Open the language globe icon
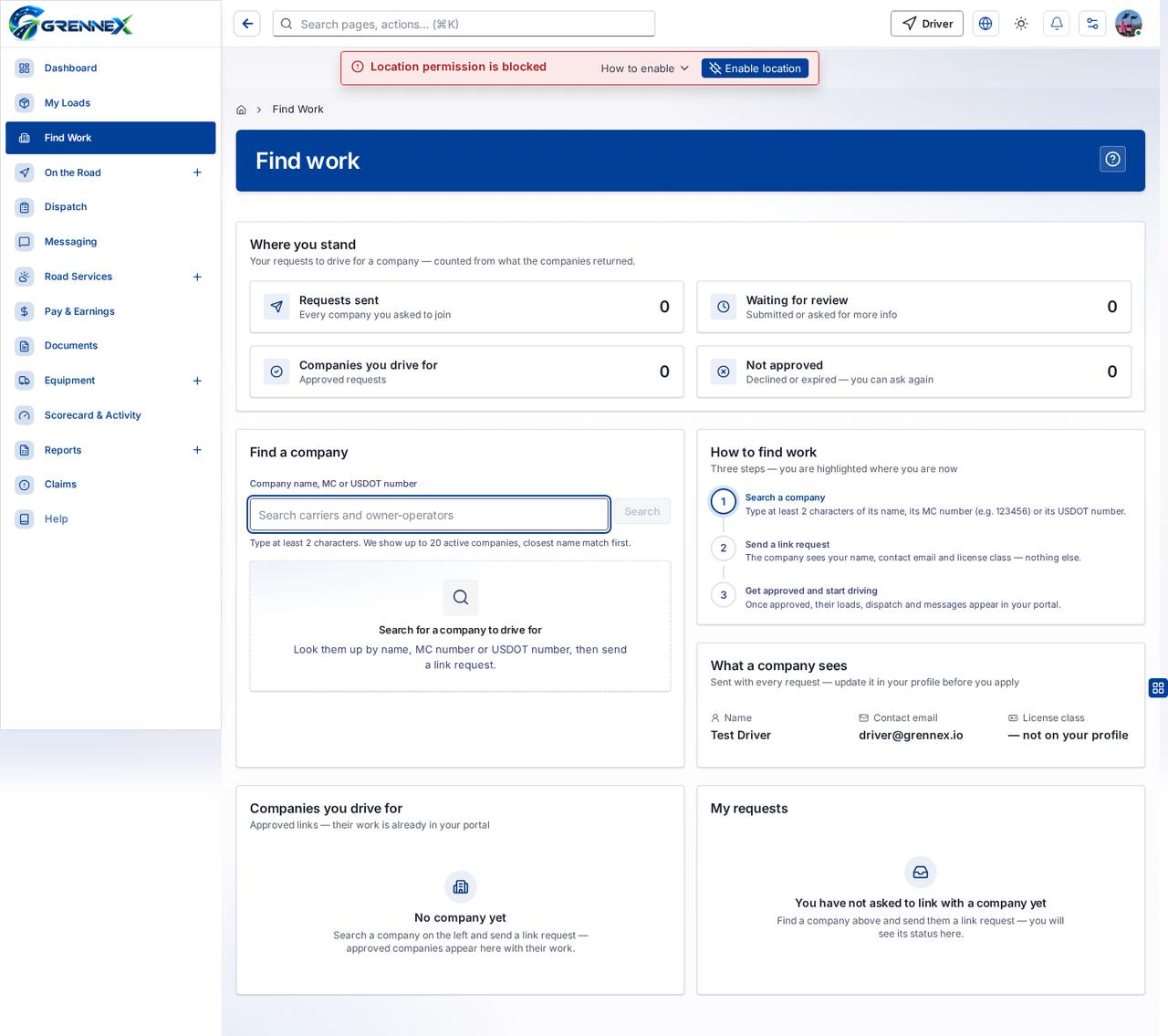The image size is (1168, 1036). click(985, 24)
